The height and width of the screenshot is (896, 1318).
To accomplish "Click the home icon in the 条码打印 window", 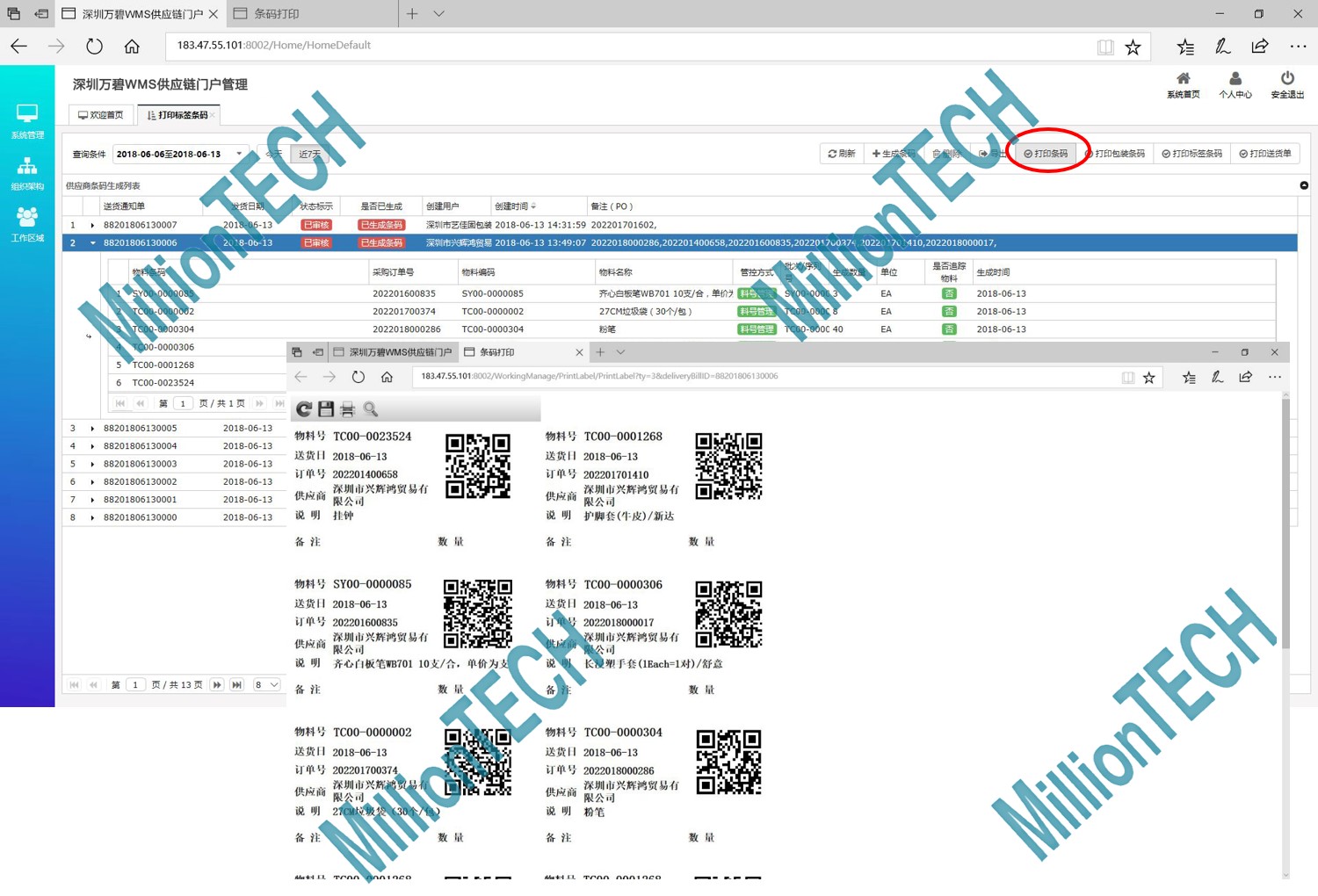I will tap(387, 377).
